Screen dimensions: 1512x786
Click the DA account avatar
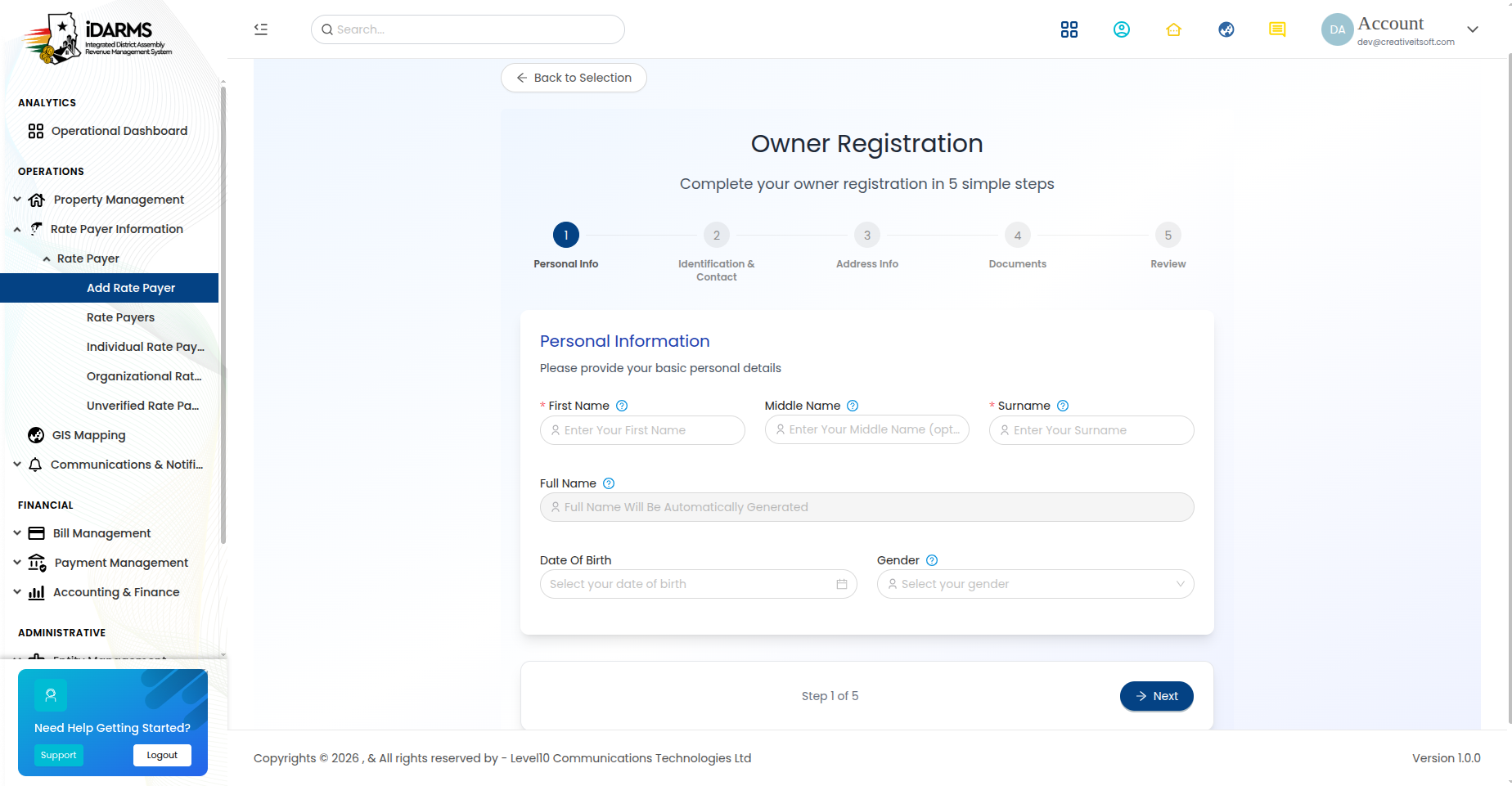(x=1338, y=29)
